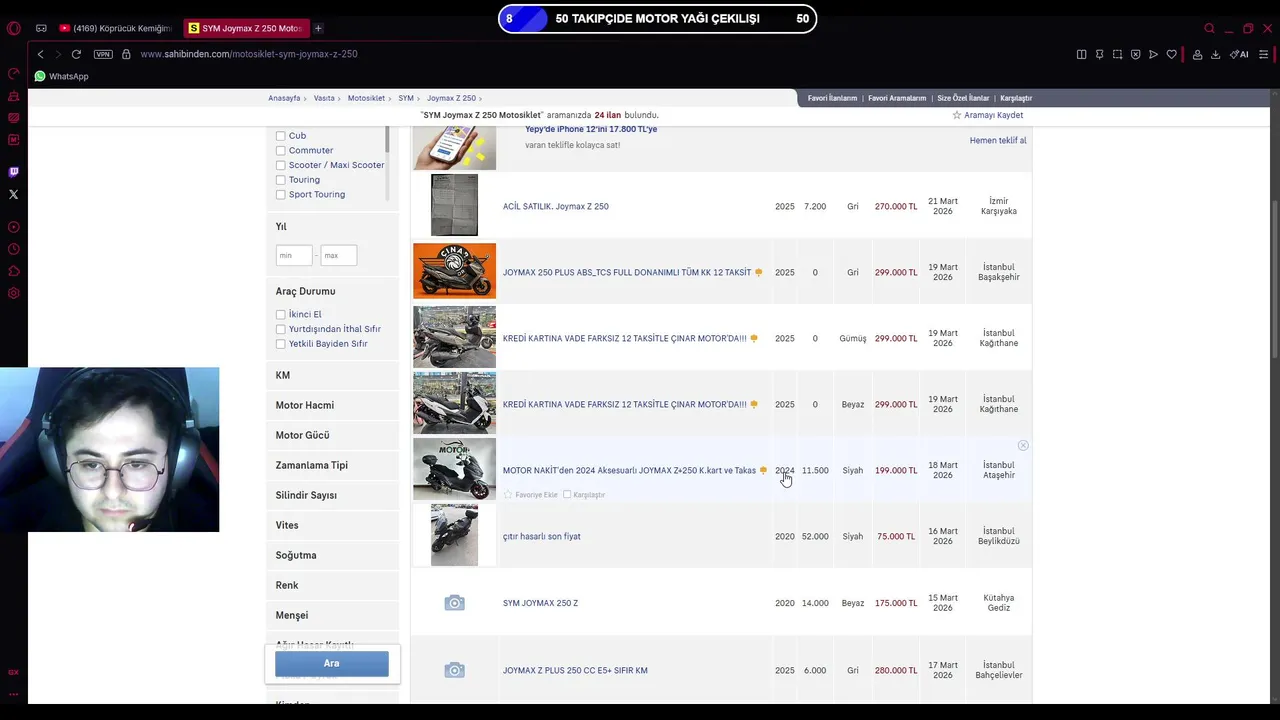Expand the Vites filter section

tap(332, 525)
